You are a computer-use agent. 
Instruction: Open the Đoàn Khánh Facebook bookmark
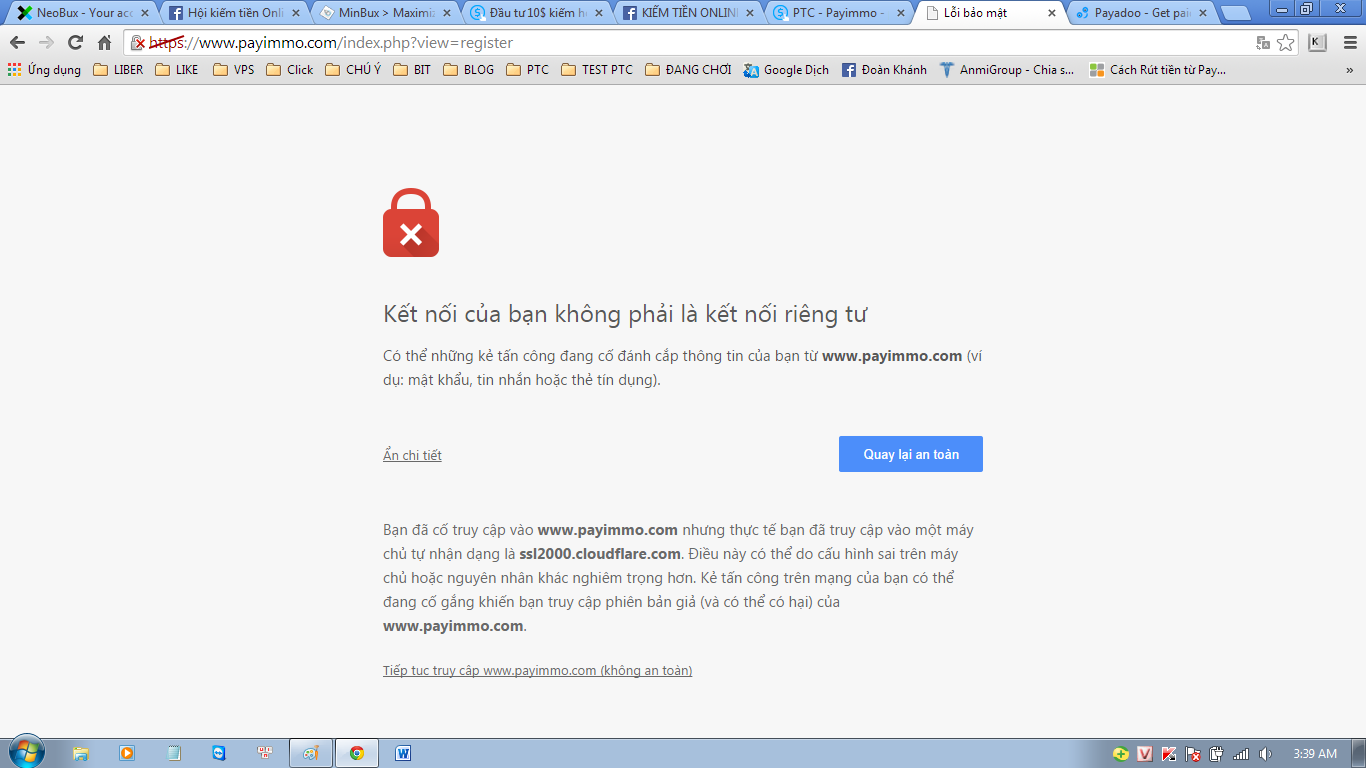[x=884, y=70]
